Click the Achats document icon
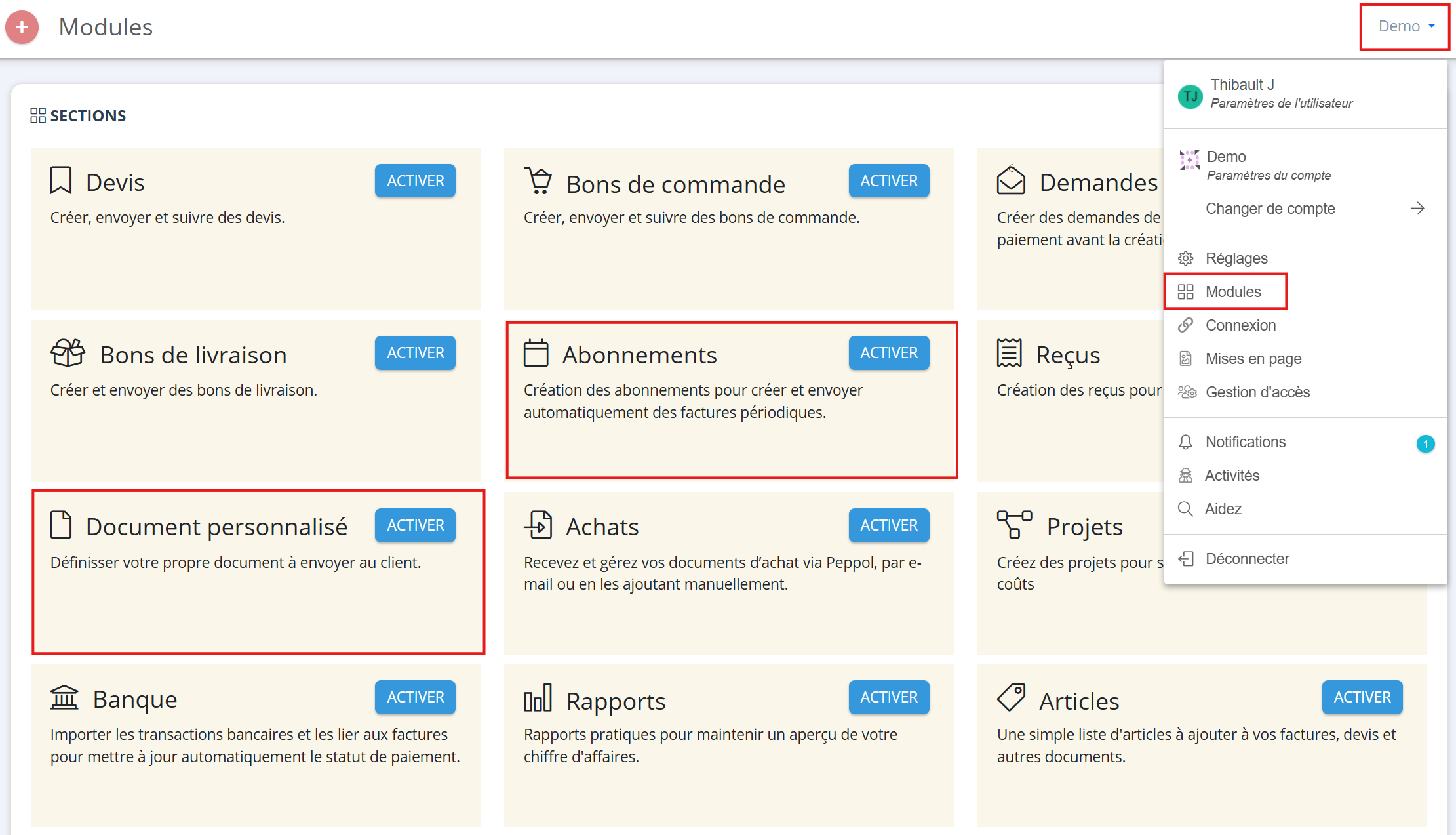1456x835 pixels. [538, 525]
